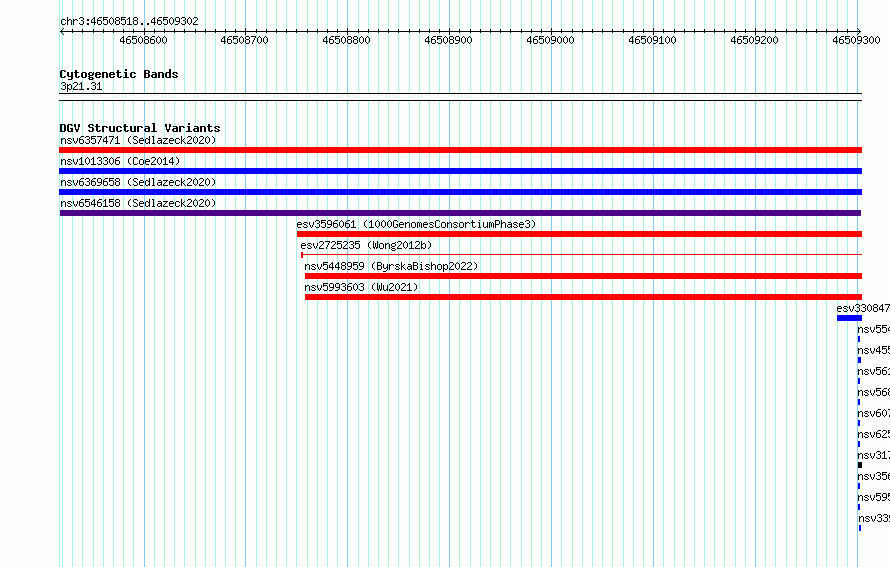Open variant nsv6369658 (Sedlazeck2020) label

coord(138,182)
